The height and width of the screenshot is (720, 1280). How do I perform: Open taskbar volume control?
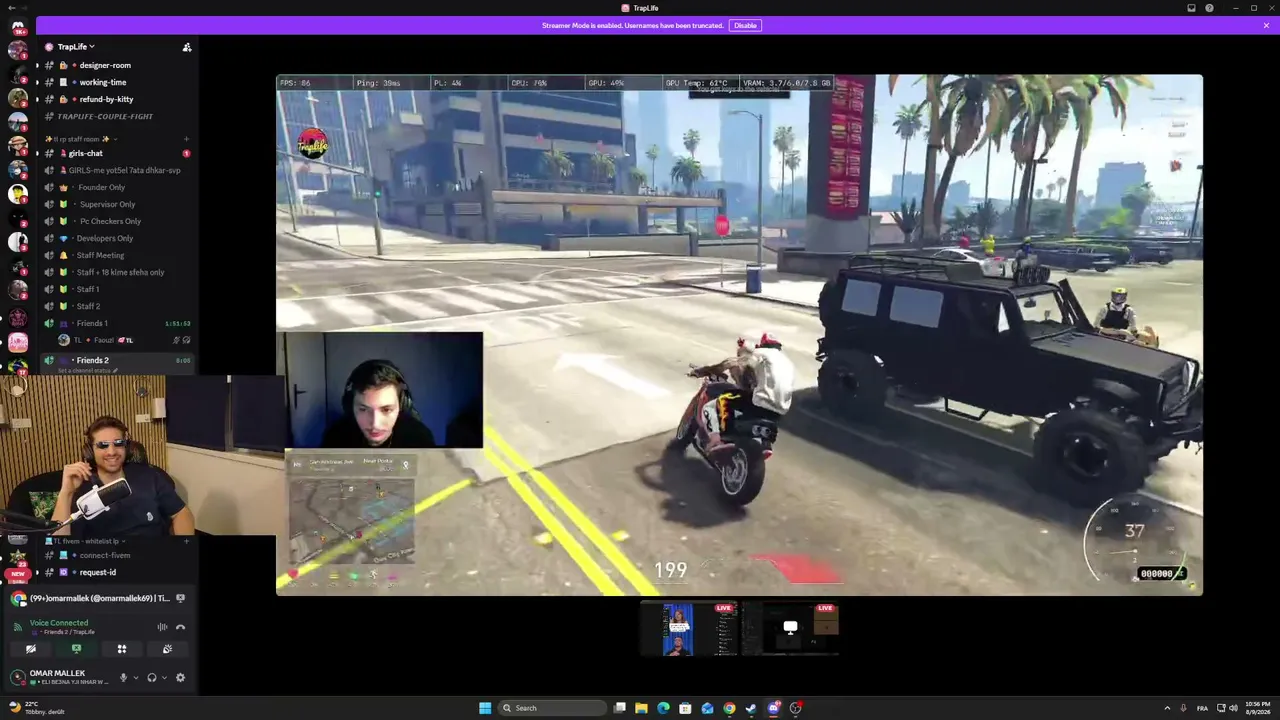(1233, 708)
